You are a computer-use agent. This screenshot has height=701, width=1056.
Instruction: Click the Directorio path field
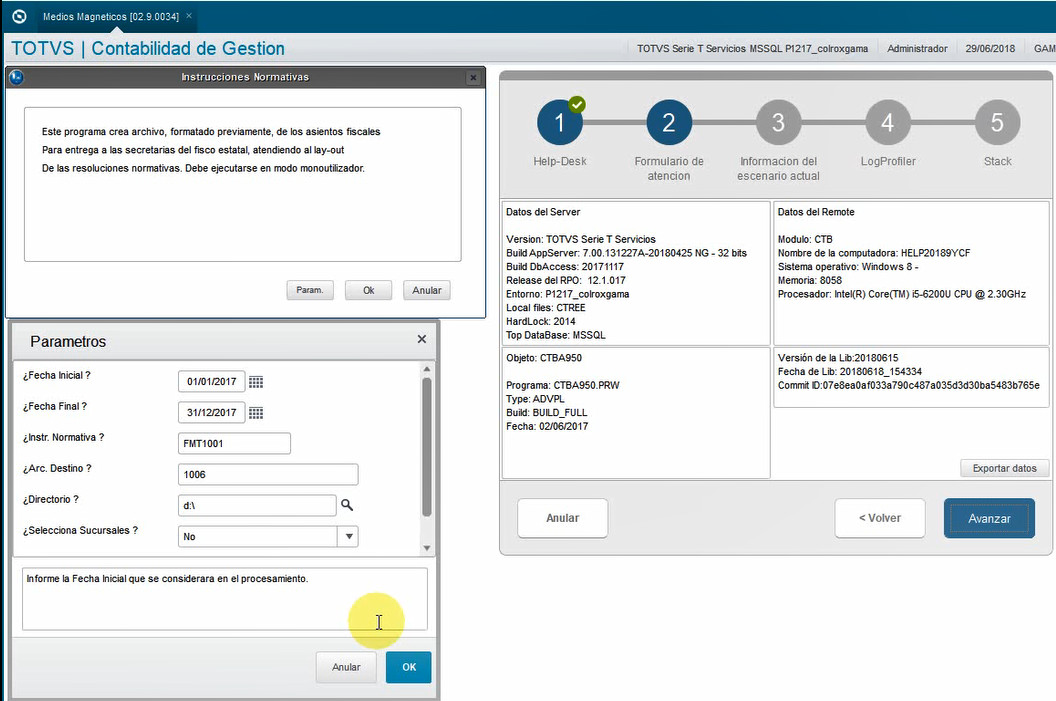(x=257, y=506)
